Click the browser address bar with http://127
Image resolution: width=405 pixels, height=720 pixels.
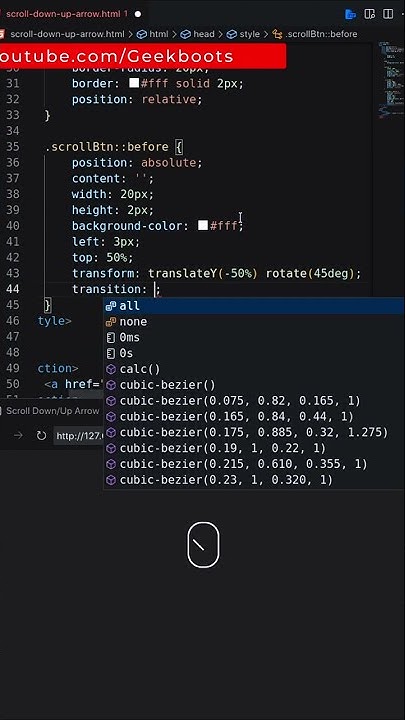78,436
